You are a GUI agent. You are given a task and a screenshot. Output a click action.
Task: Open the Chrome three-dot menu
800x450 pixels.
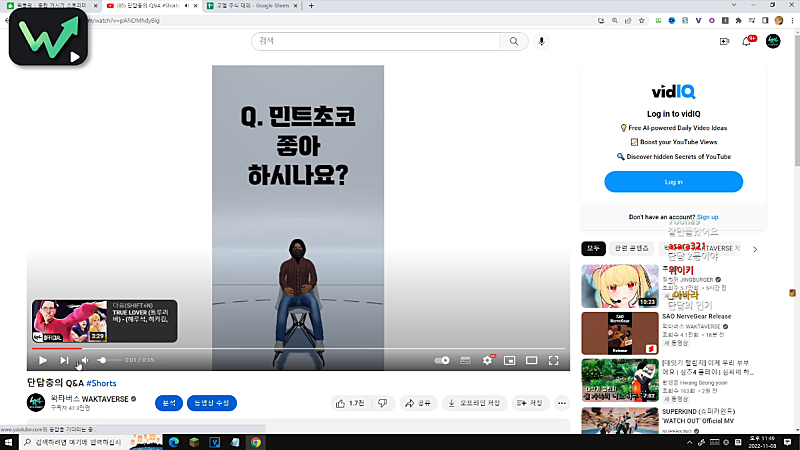coord(792,20)
